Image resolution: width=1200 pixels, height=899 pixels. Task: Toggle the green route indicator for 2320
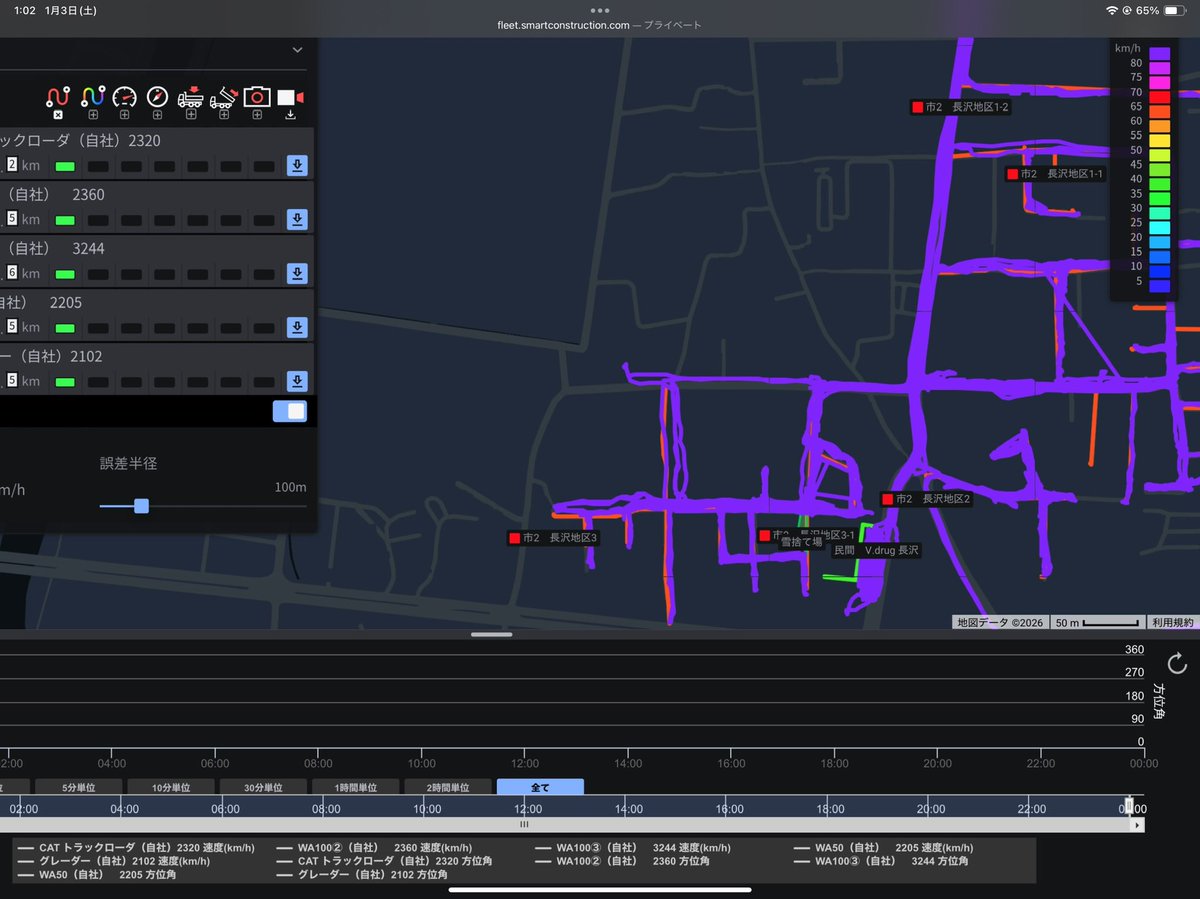tap(65, 166)
